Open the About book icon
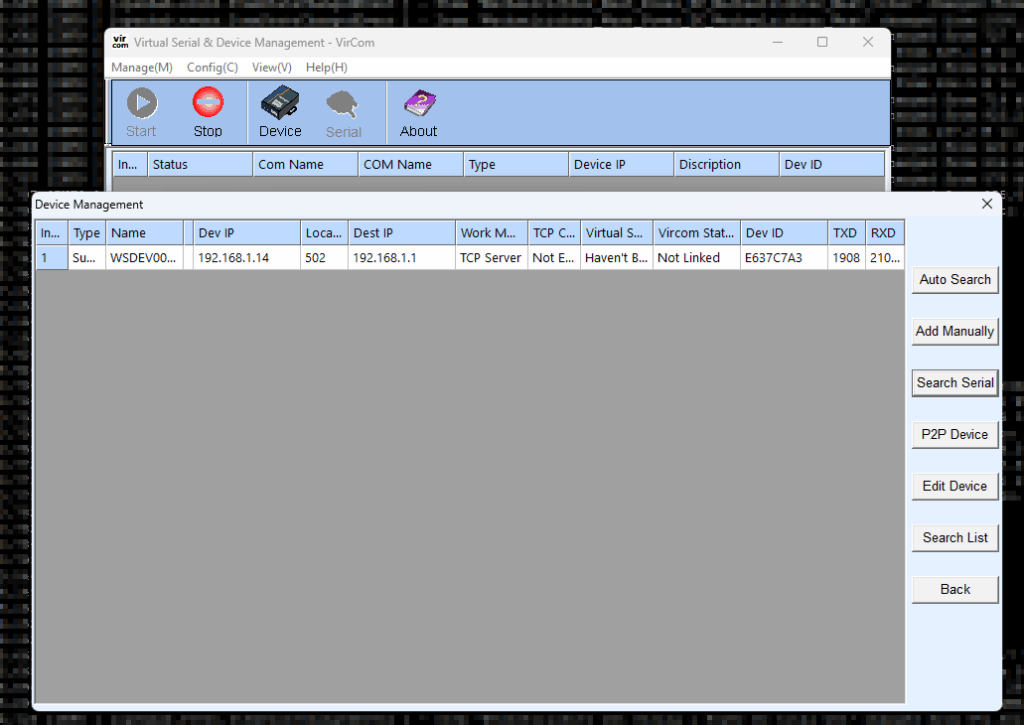 click(419, 112)
